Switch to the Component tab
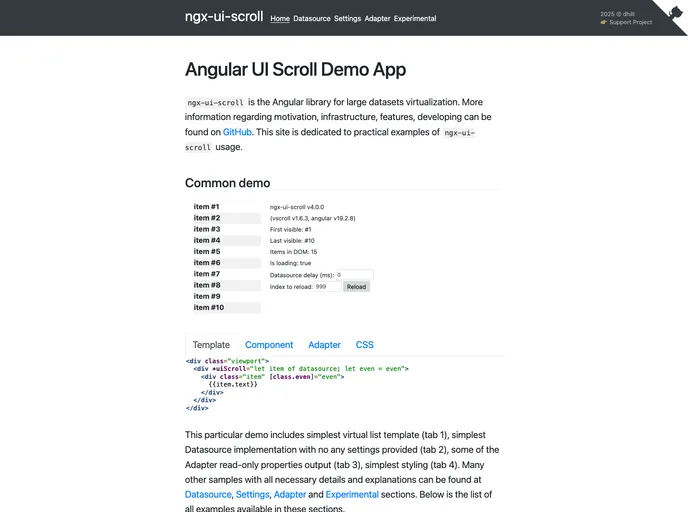Viewport: 688px width, 512px height. (x=269, y=345)
